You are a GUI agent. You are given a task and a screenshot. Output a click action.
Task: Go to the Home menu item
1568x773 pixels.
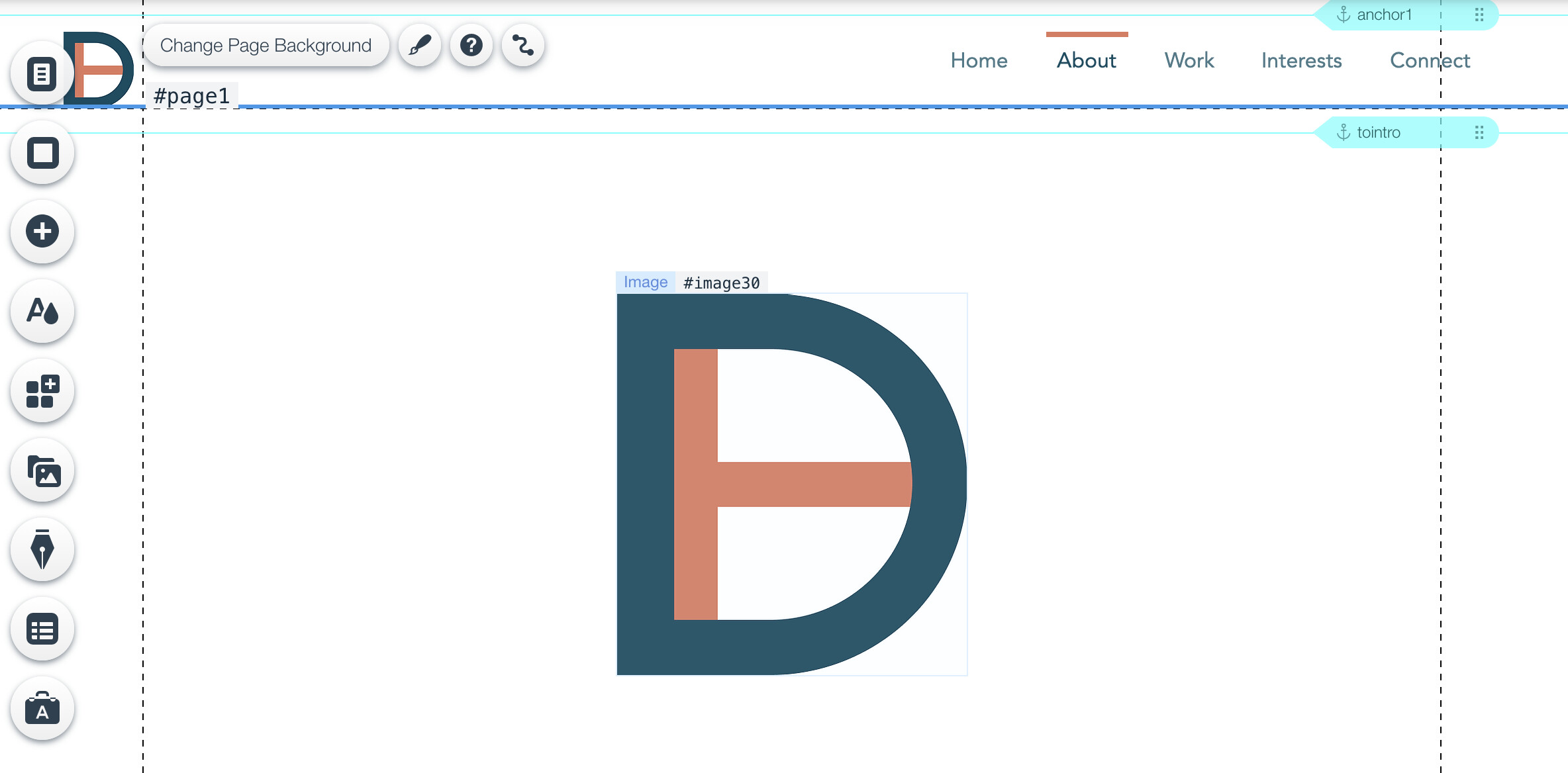tap(979, 60)
